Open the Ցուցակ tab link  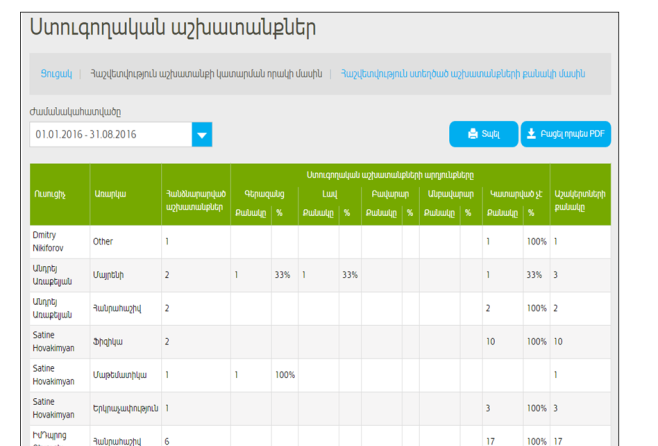(56, 74)
